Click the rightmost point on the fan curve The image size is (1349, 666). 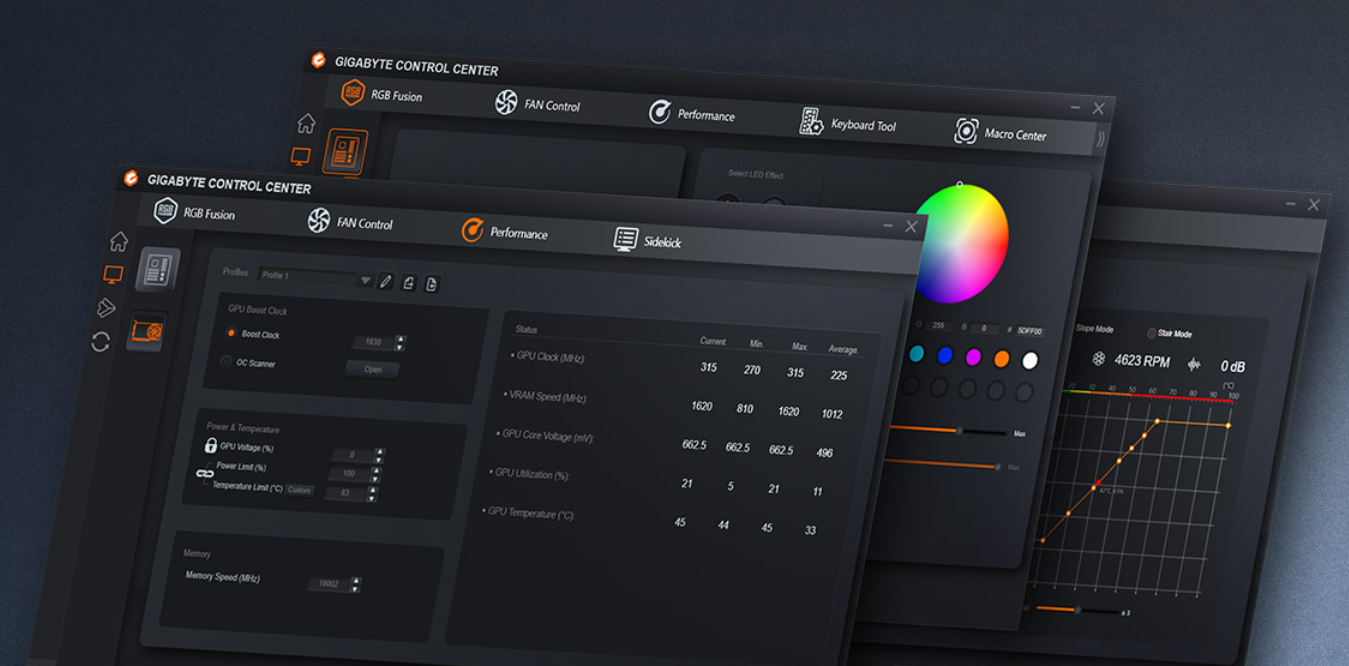pyautogui.click(x=1229, y=426)
